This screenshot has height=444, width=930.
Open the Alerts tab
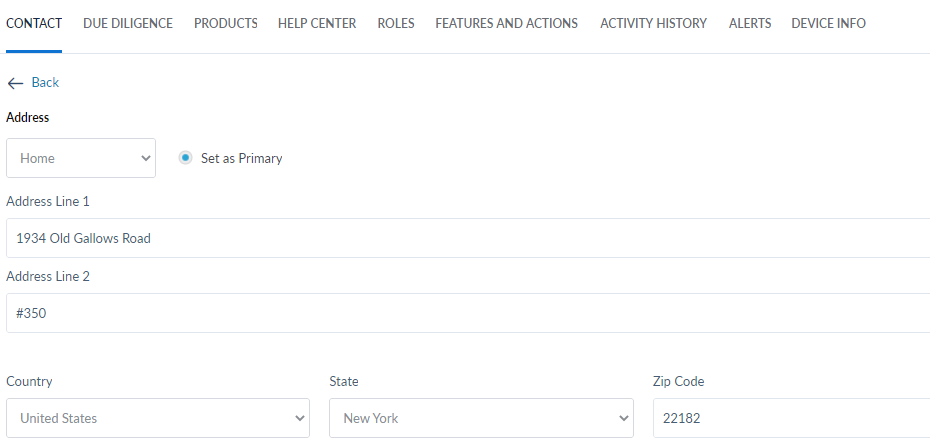pos(750,23)
